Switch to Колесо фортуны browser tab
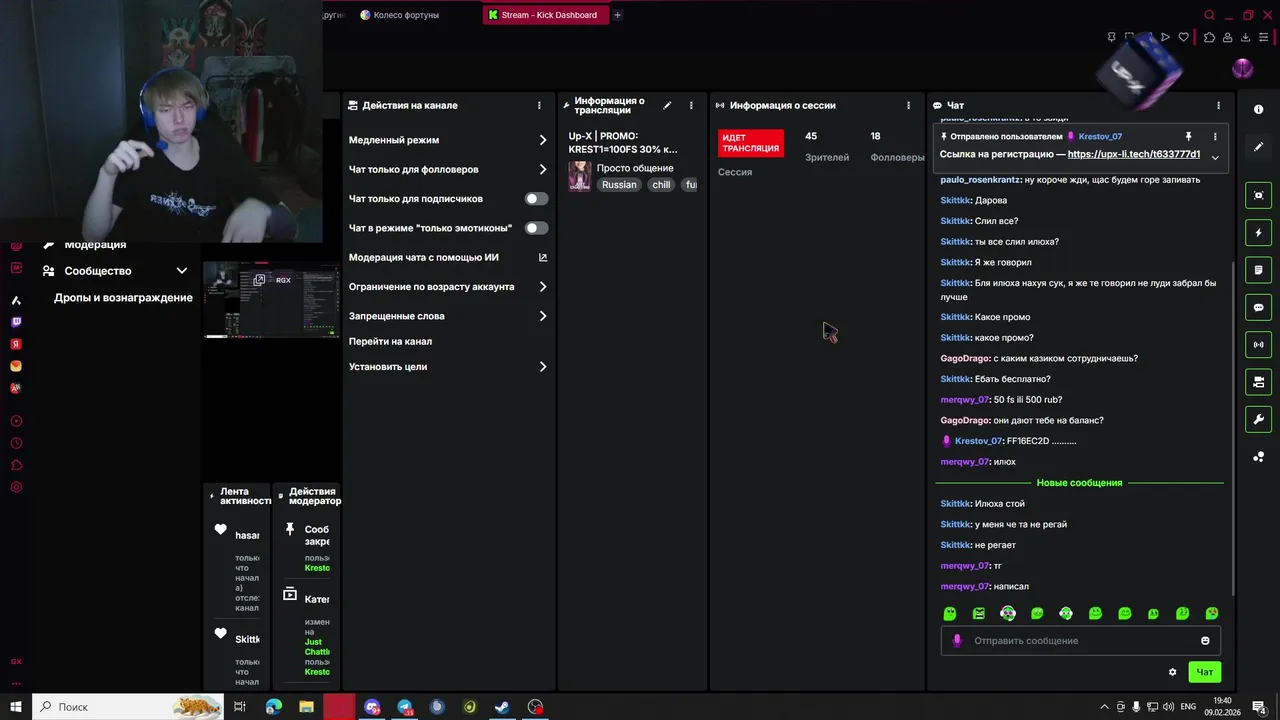The image size is (1280, 720). (x=399, y=15)
